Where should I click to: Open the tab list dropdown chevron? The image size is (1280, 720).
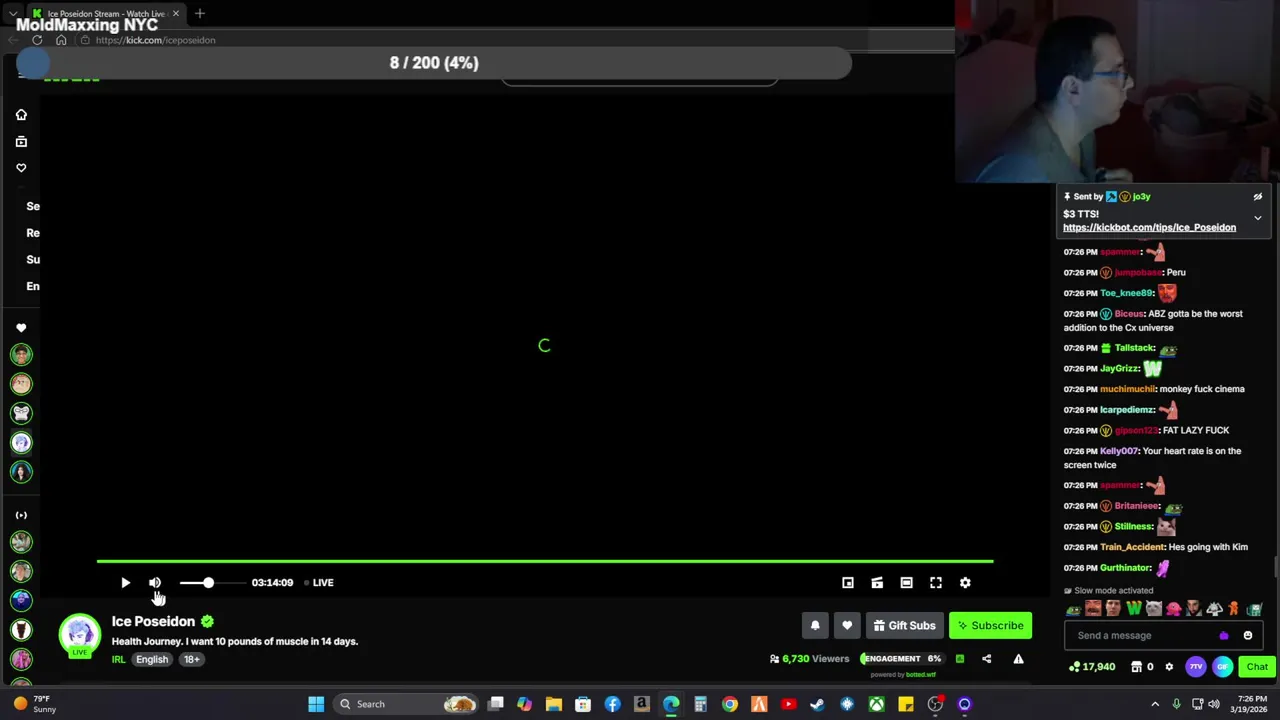pos(12,13)
